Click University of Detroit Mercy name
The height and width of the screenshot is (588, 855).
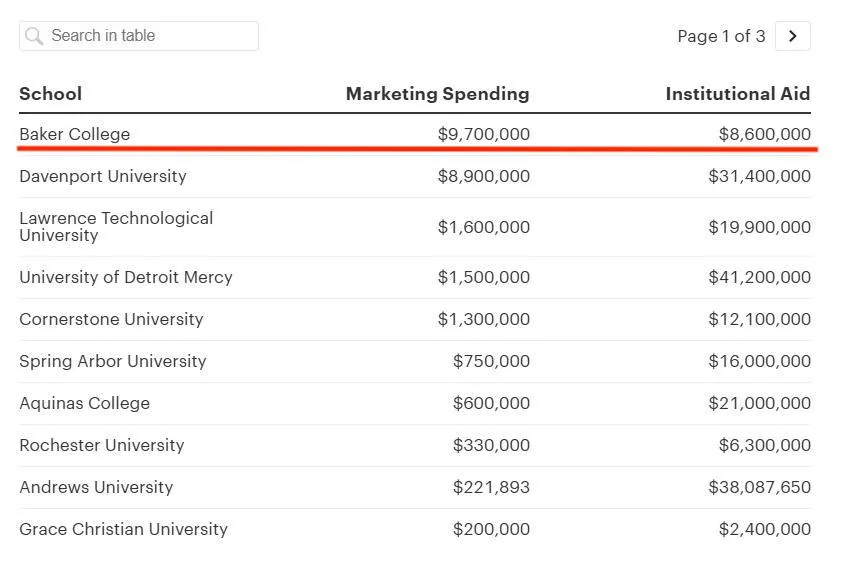tap(126, 277)
